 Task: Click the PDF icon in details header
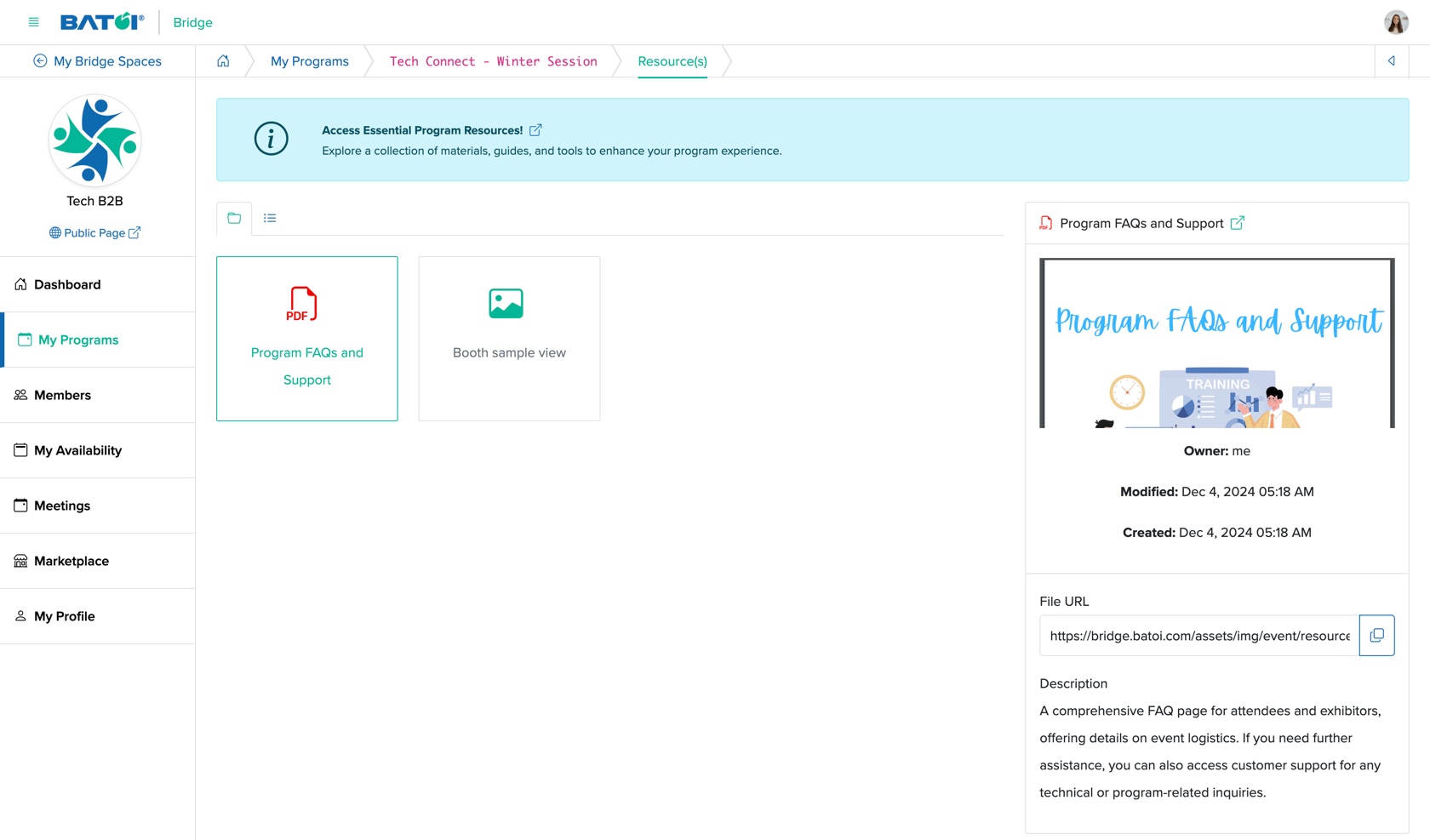[1046, 223]
